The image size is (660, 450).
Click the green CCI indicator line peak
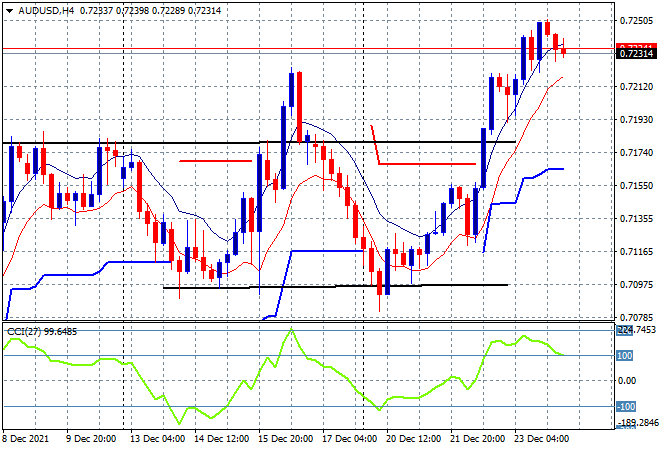[x=291, y=329]
